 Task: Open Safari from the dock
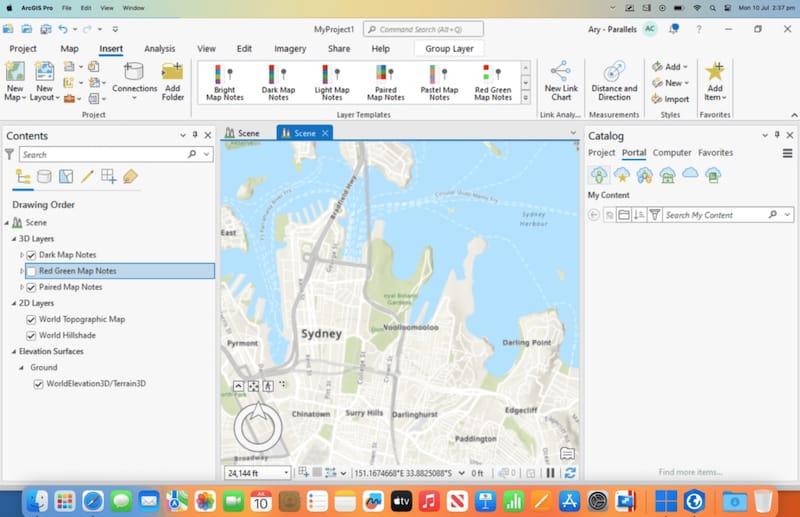coord(93,501)
